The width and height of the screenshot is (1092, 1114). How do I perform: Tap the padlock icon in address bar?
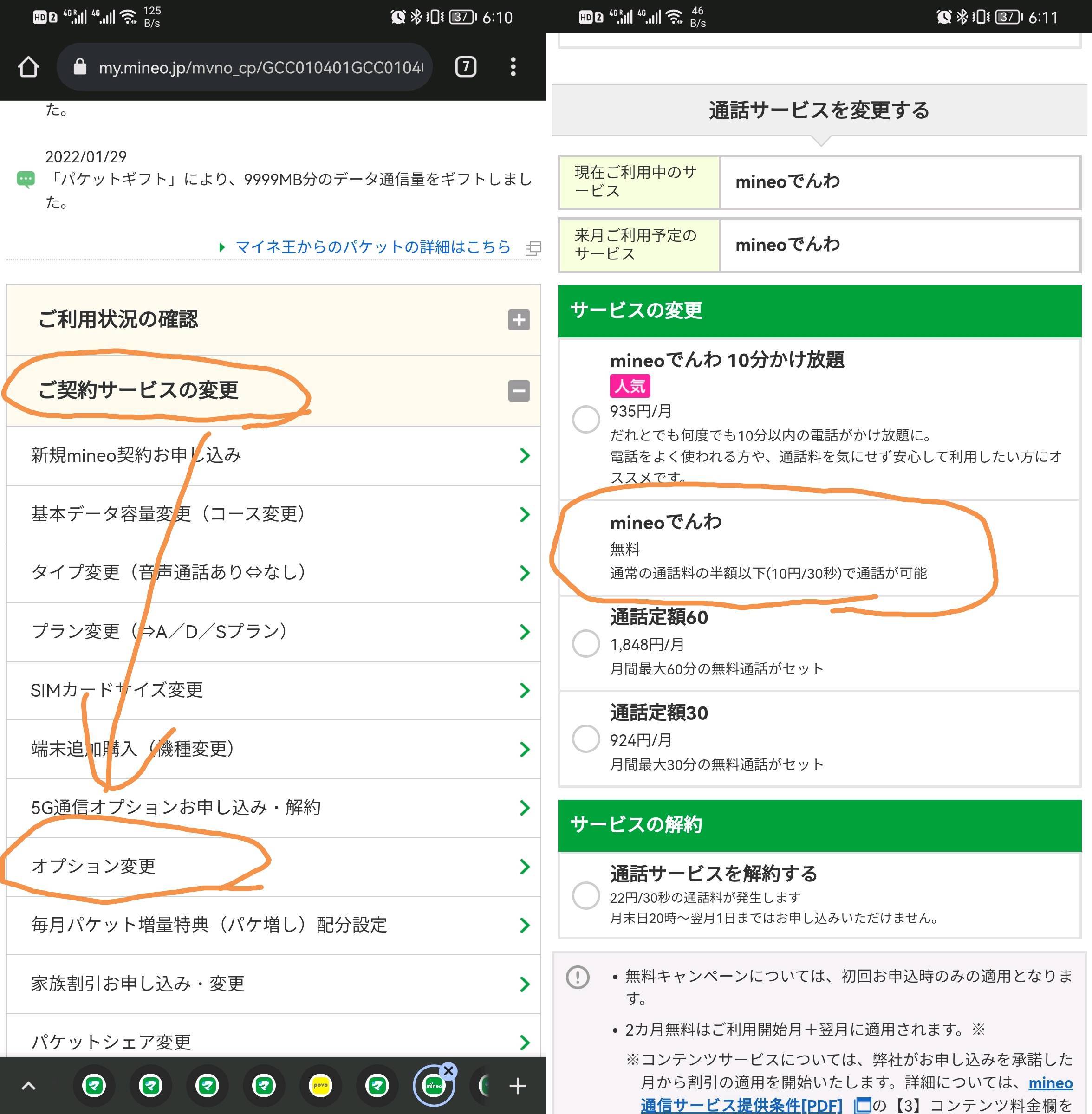pyautogui.click(x=80, y=67)
